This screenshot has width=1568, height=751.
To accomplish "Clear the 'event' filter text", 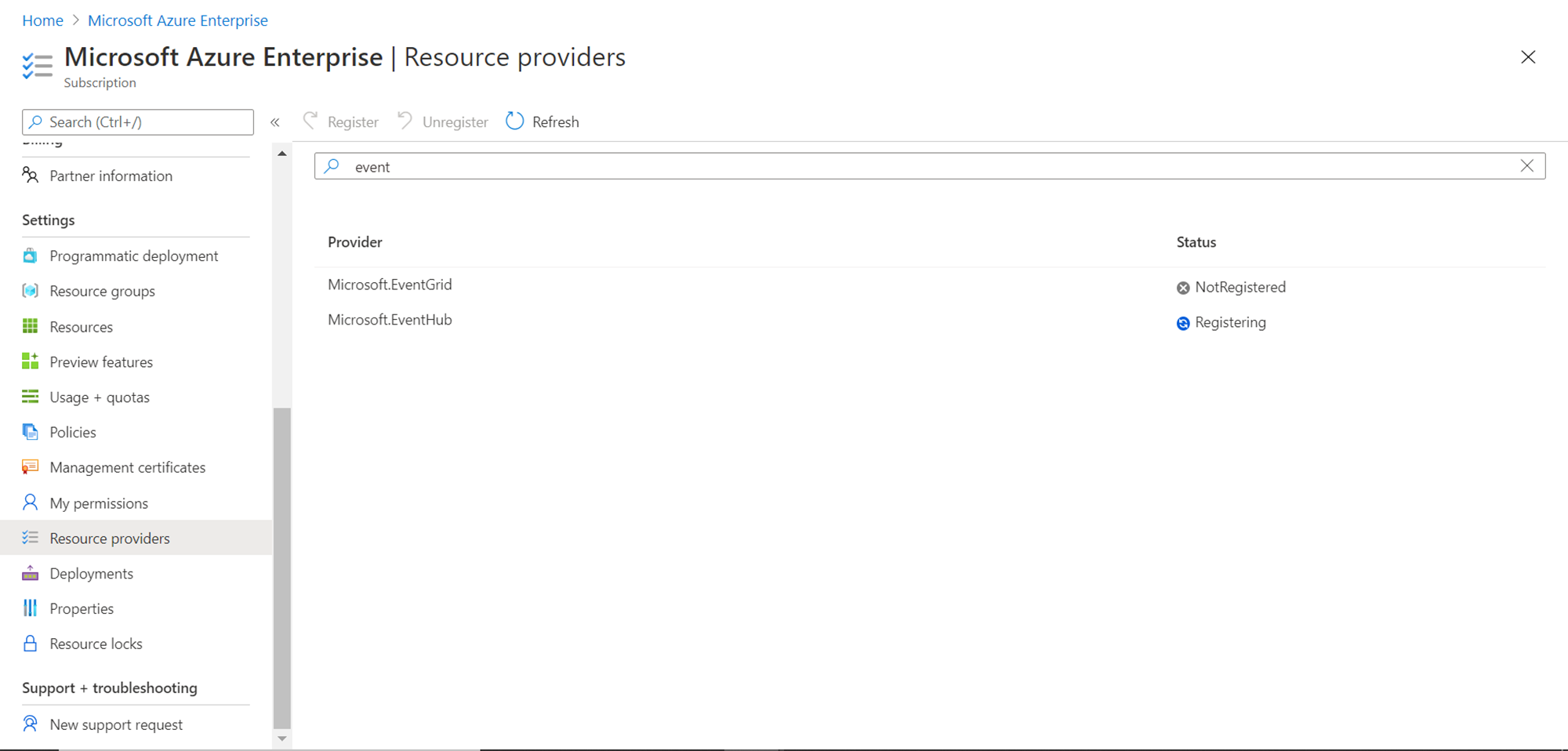I will click(x=1527, y=165).
